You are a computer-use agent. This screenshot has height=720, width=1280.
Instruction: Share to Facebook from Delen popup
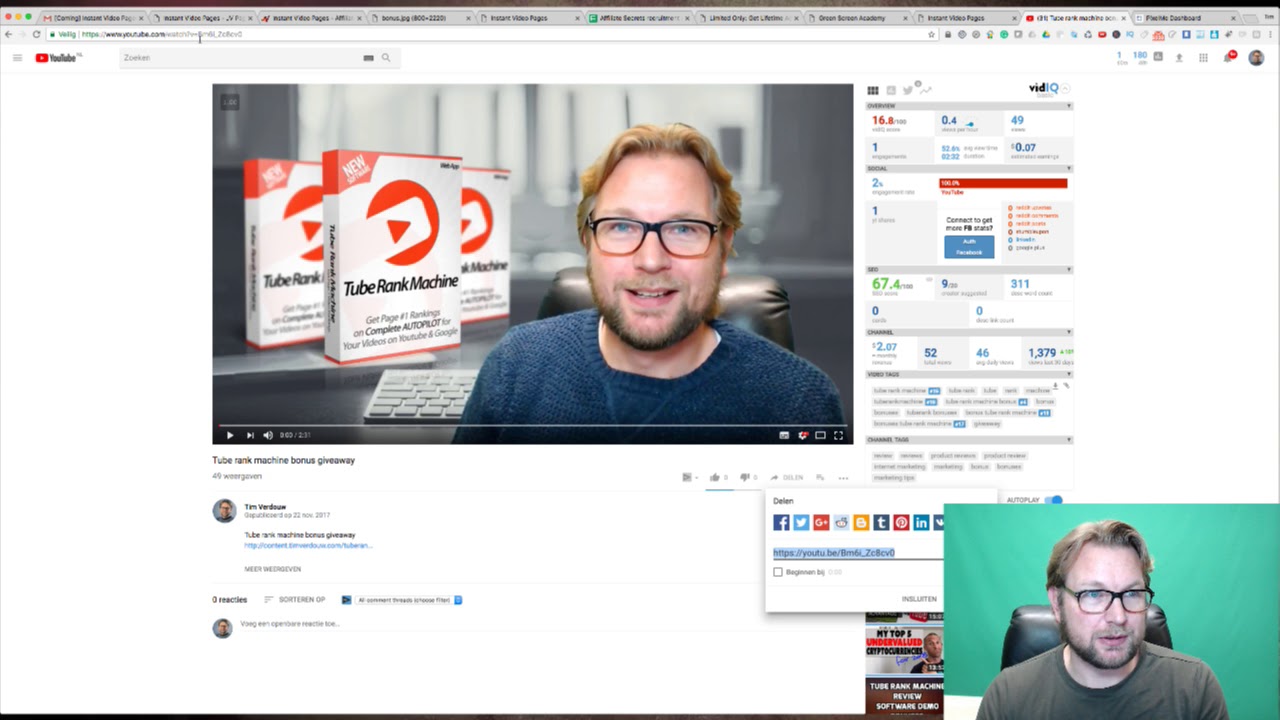tap(781, 522)
